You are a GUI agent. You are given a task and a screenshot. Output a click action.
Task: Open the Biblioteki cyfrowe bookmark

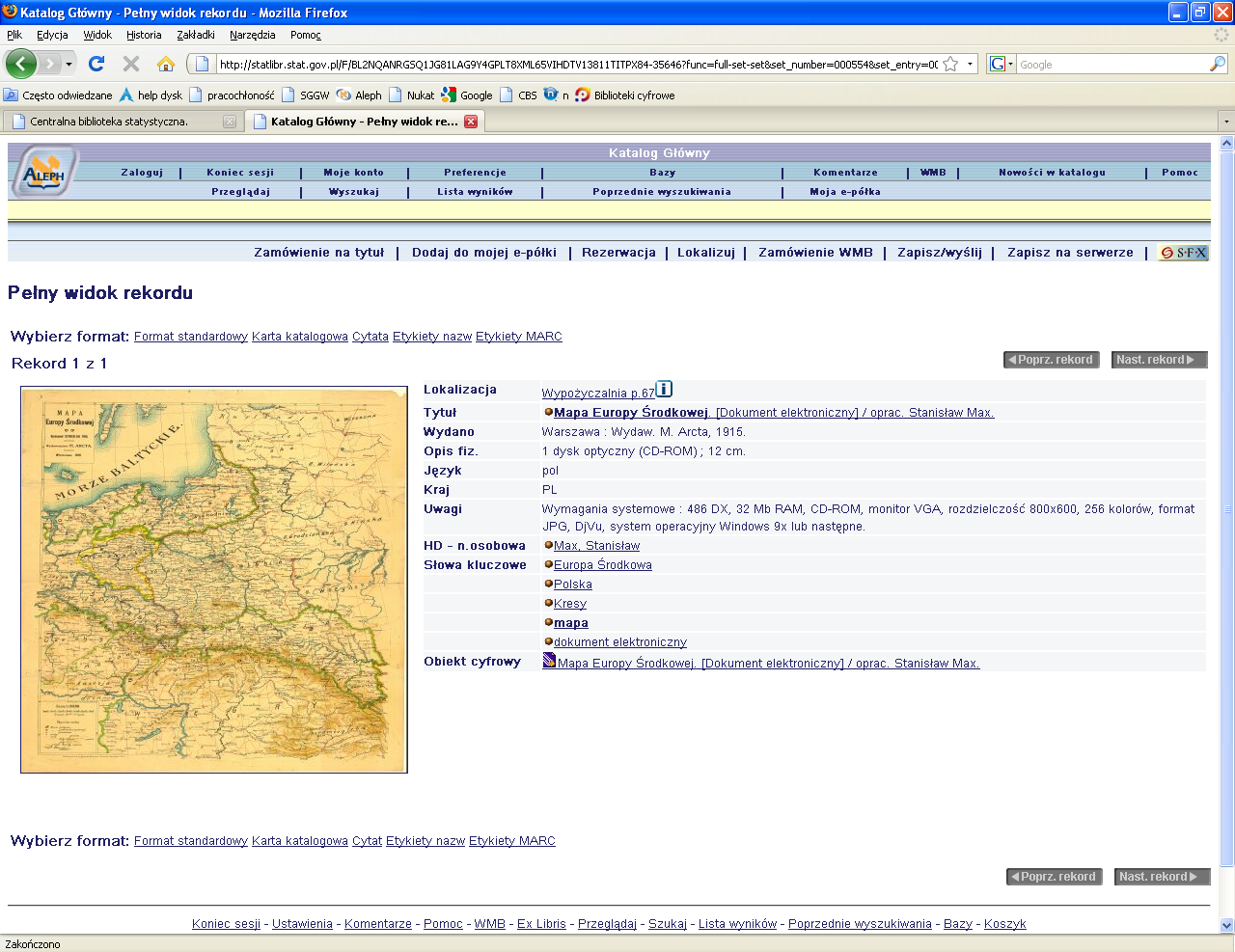(624, 95)
